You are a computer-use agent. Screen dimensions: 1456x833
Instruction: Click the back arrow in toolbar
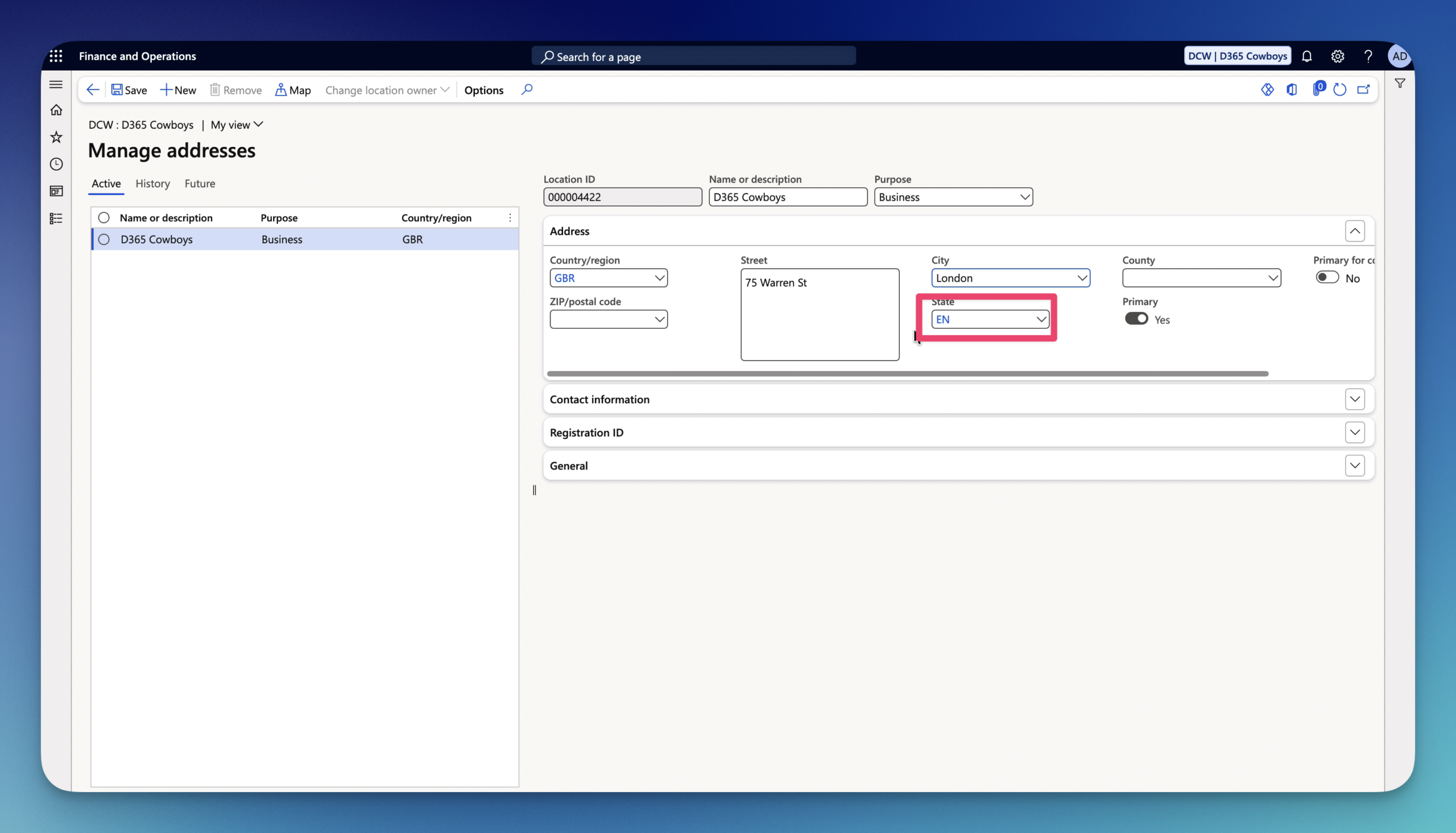(x=93, y=90)
